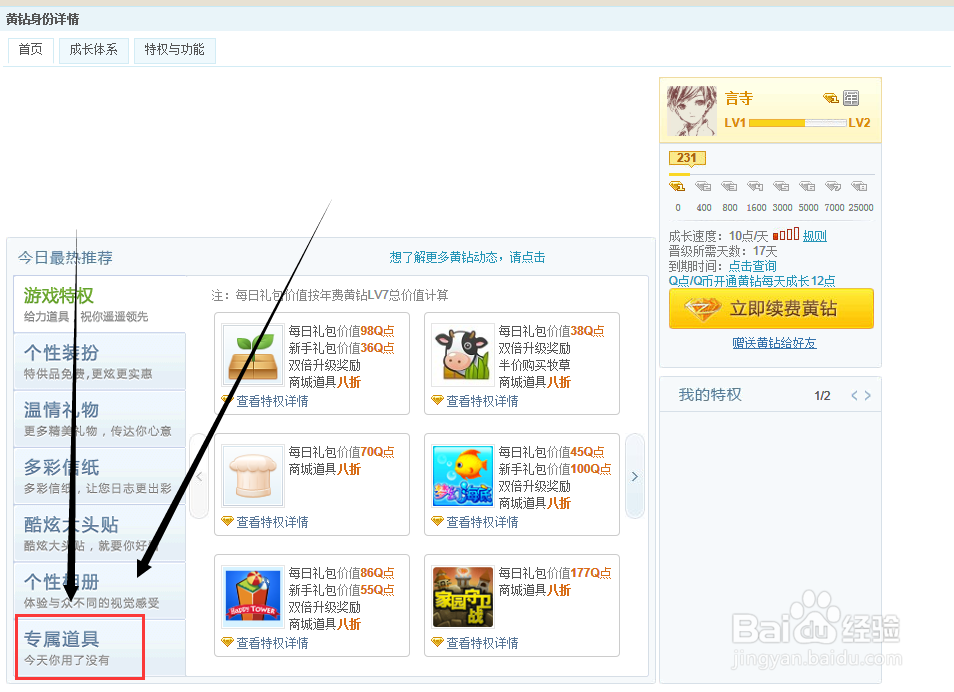Click the diamond level icon above 7000
The width and height of the screenshot is (954, 692).
point(834,186)
